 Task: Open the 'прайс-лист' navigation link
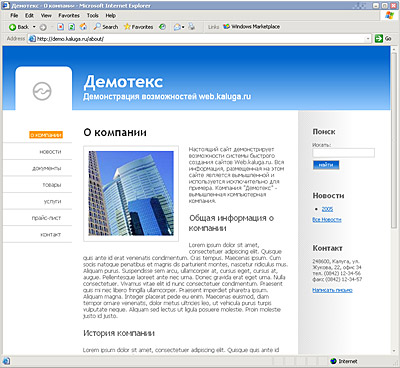(x=46, y=218)
